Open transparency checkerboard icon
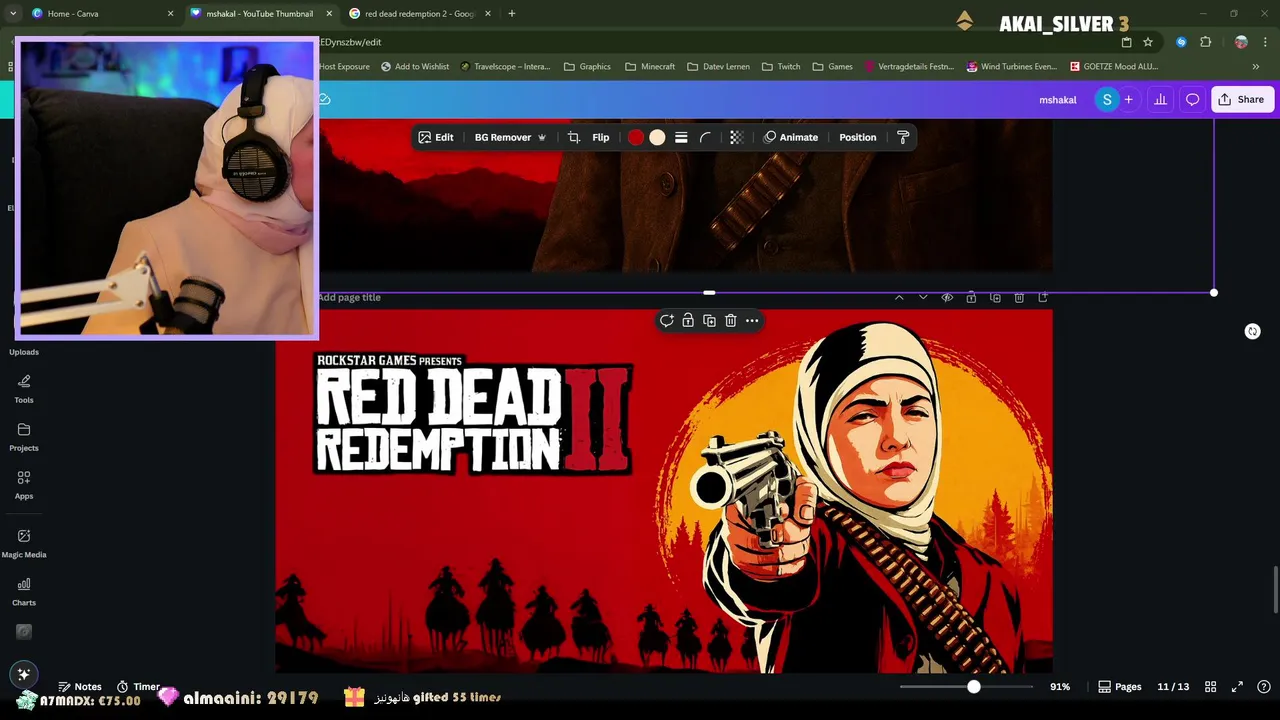This screenshot has height=720, width=1280. (x=736, y=137)
